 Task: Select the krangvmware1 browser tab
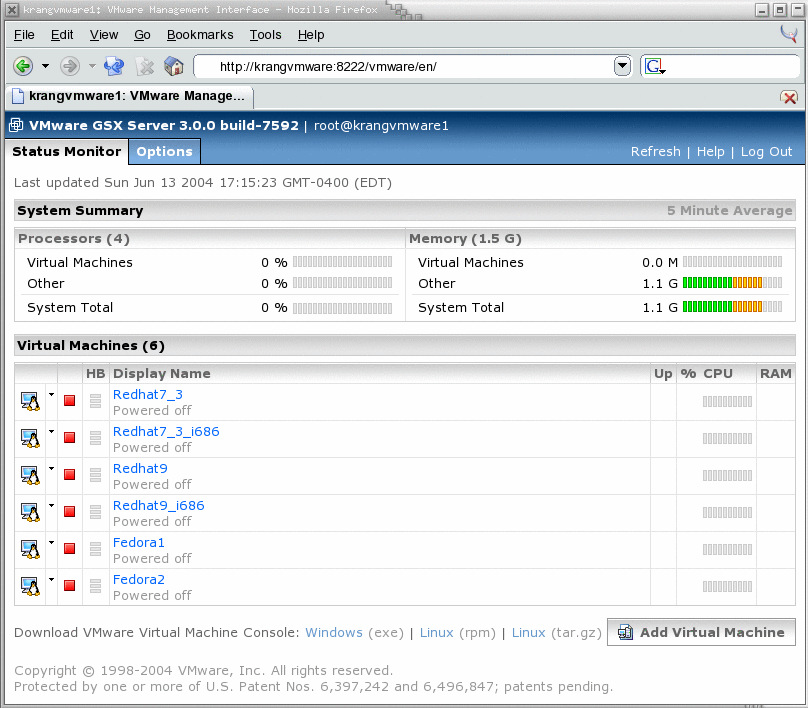tap(130, 96)
